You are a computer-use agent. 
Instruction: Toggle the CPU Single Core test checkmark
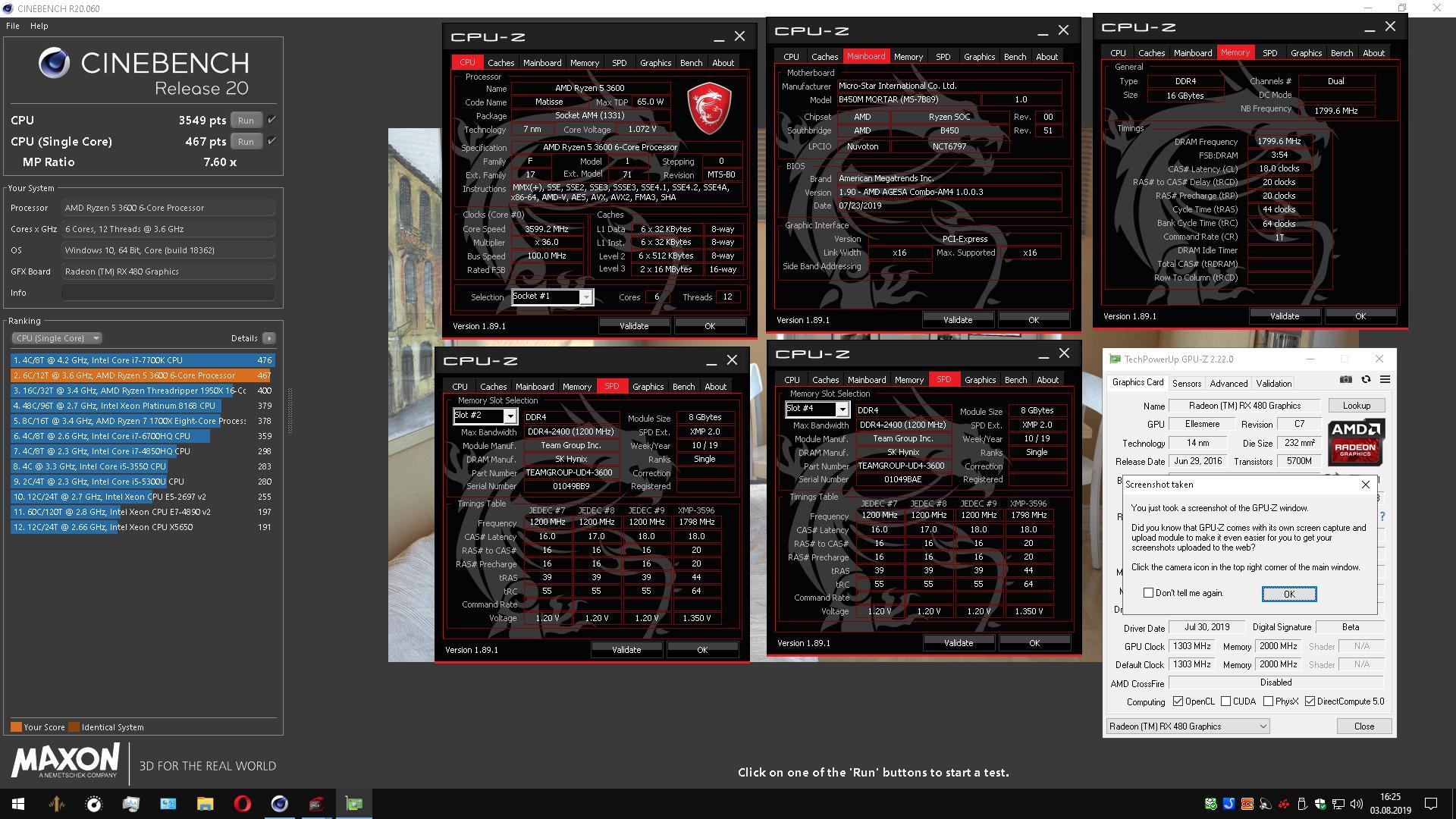(x=271, y=141)
